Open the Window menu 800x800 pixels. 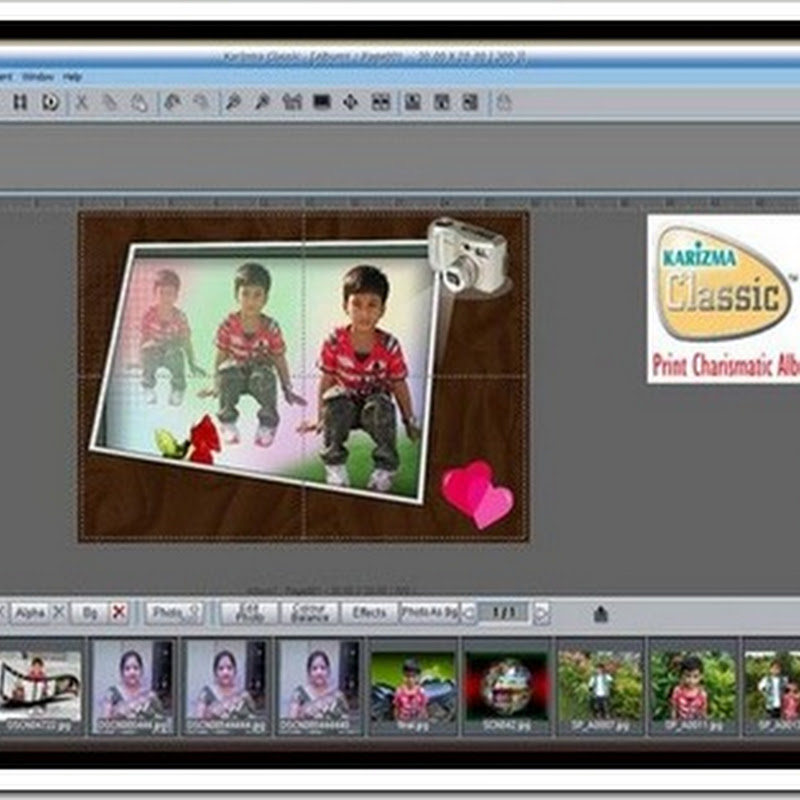(x=38, y=77)
